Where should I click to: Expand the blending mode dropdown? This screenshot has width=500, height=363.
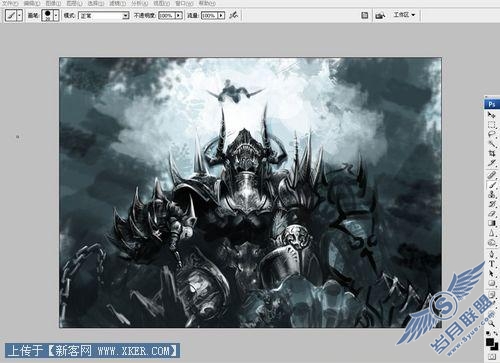click(126, 15)
